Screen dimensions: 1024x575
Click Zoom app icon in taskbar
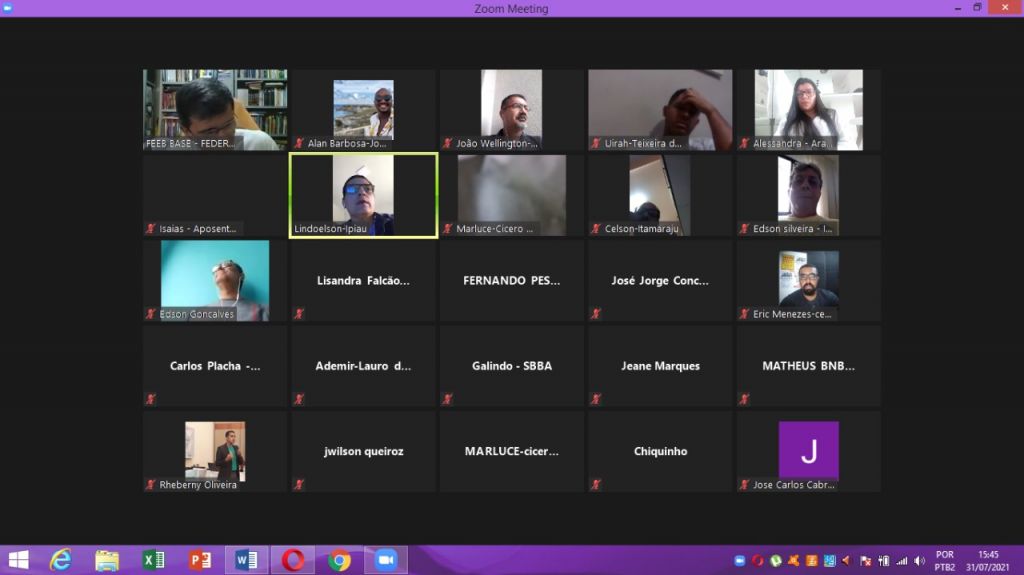(x=385, y=560)
